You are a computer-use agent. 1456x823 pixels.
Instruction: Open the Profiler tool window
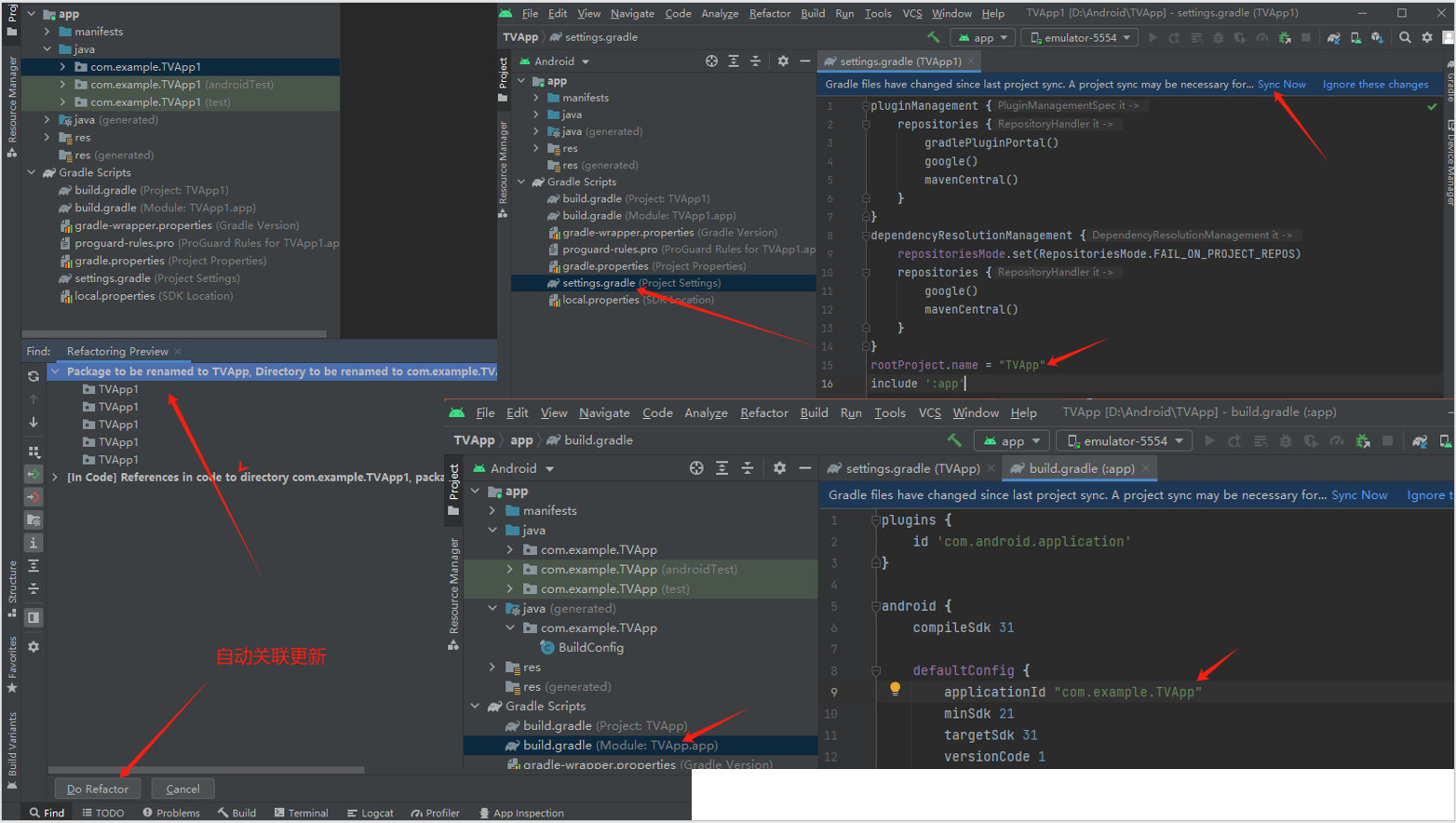pyautogui.click(x=435, y=813)
